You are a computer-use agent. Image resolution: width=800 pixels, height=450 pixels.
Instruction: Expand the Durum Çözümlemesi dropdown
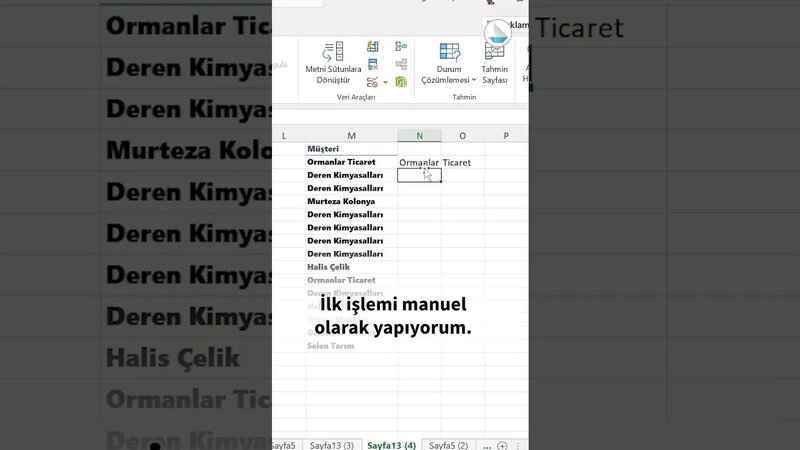(449, 63)
